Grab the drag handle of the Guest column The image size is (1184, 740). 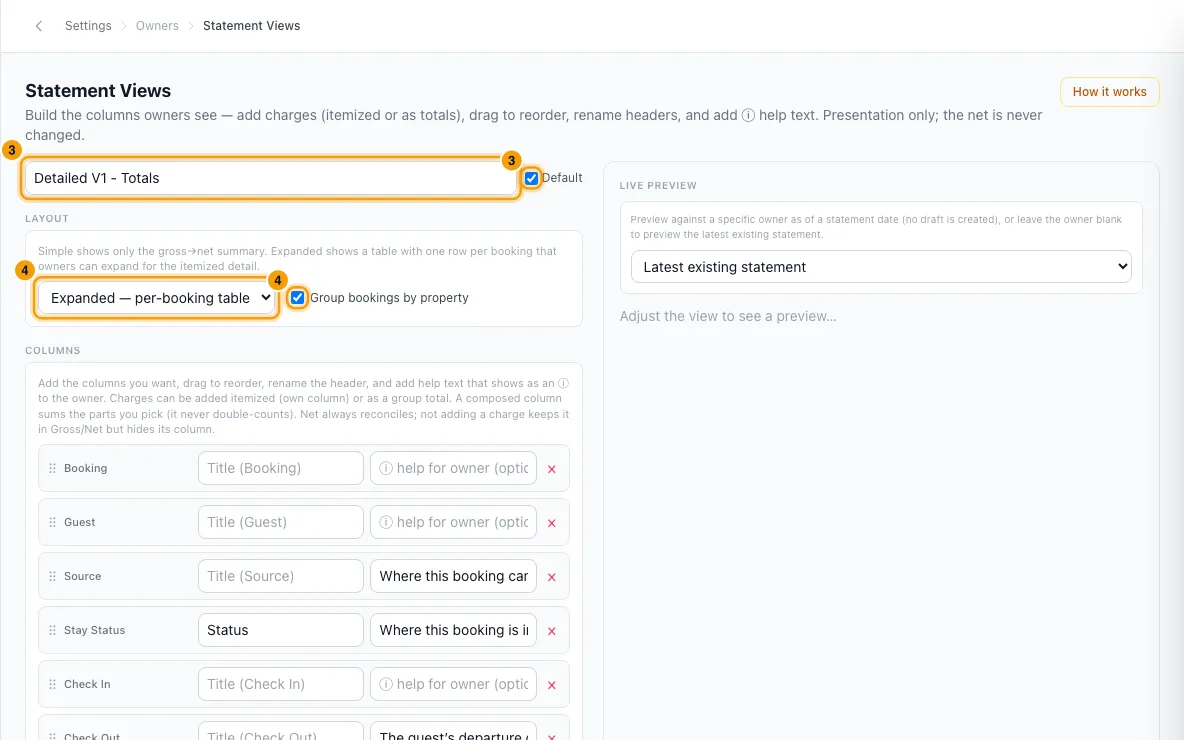[x=52, y=523]
